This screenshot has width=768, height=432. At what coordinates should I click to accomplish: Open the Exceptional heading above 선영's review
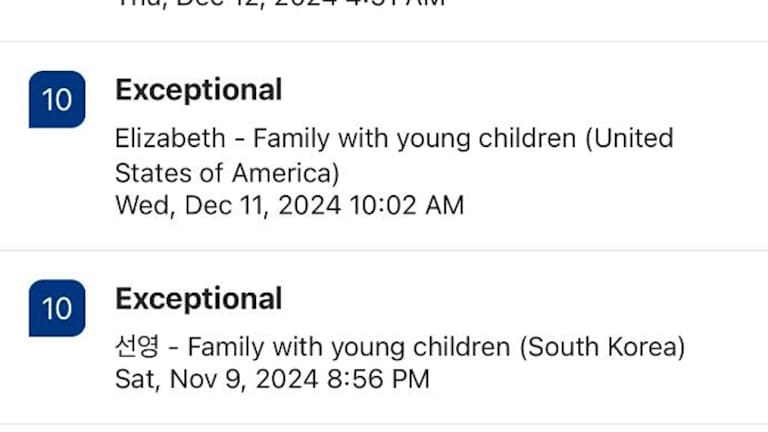[198, 299]
